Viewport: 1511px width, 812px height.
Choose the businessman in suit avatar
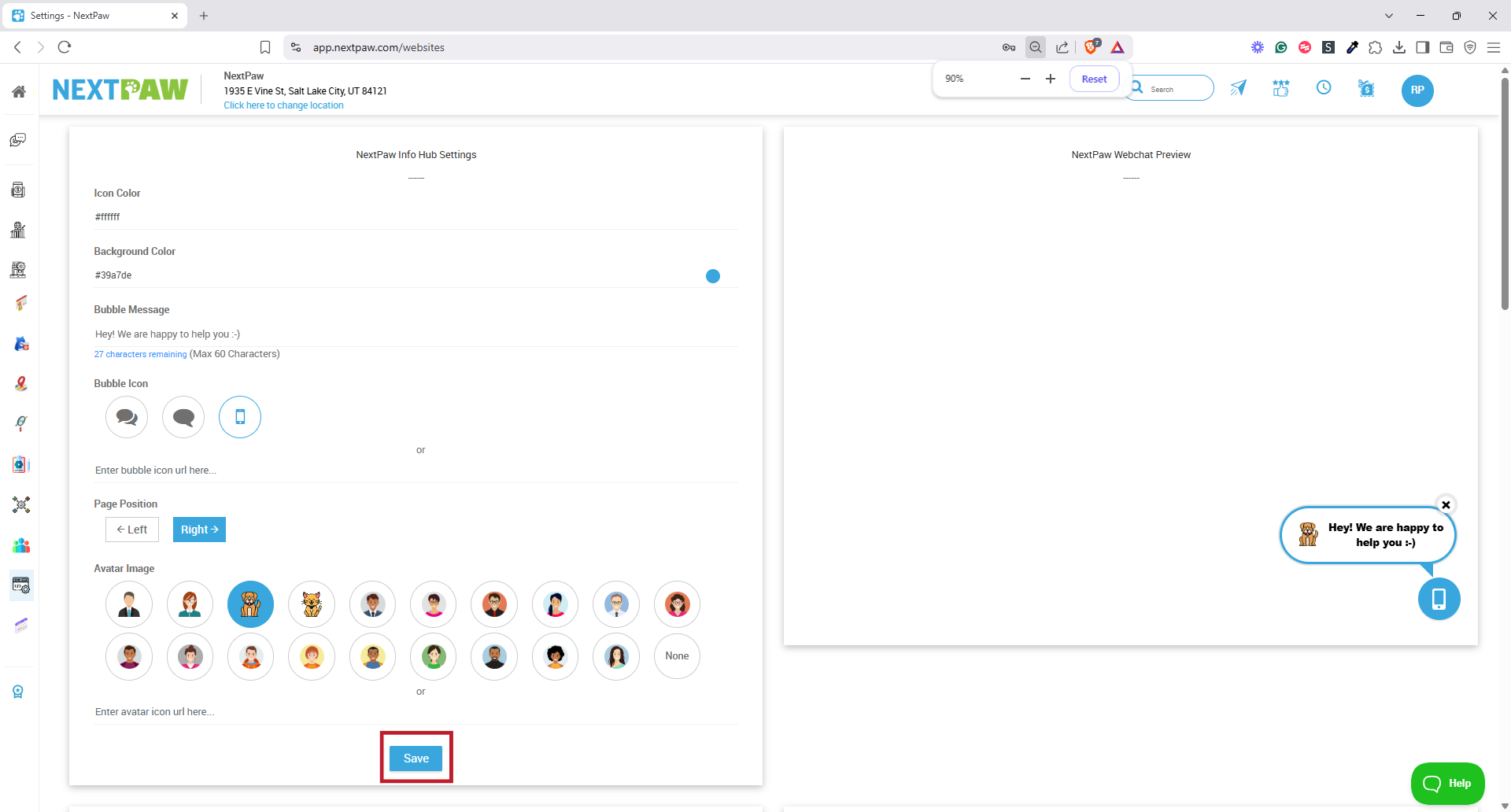[129, 604]
